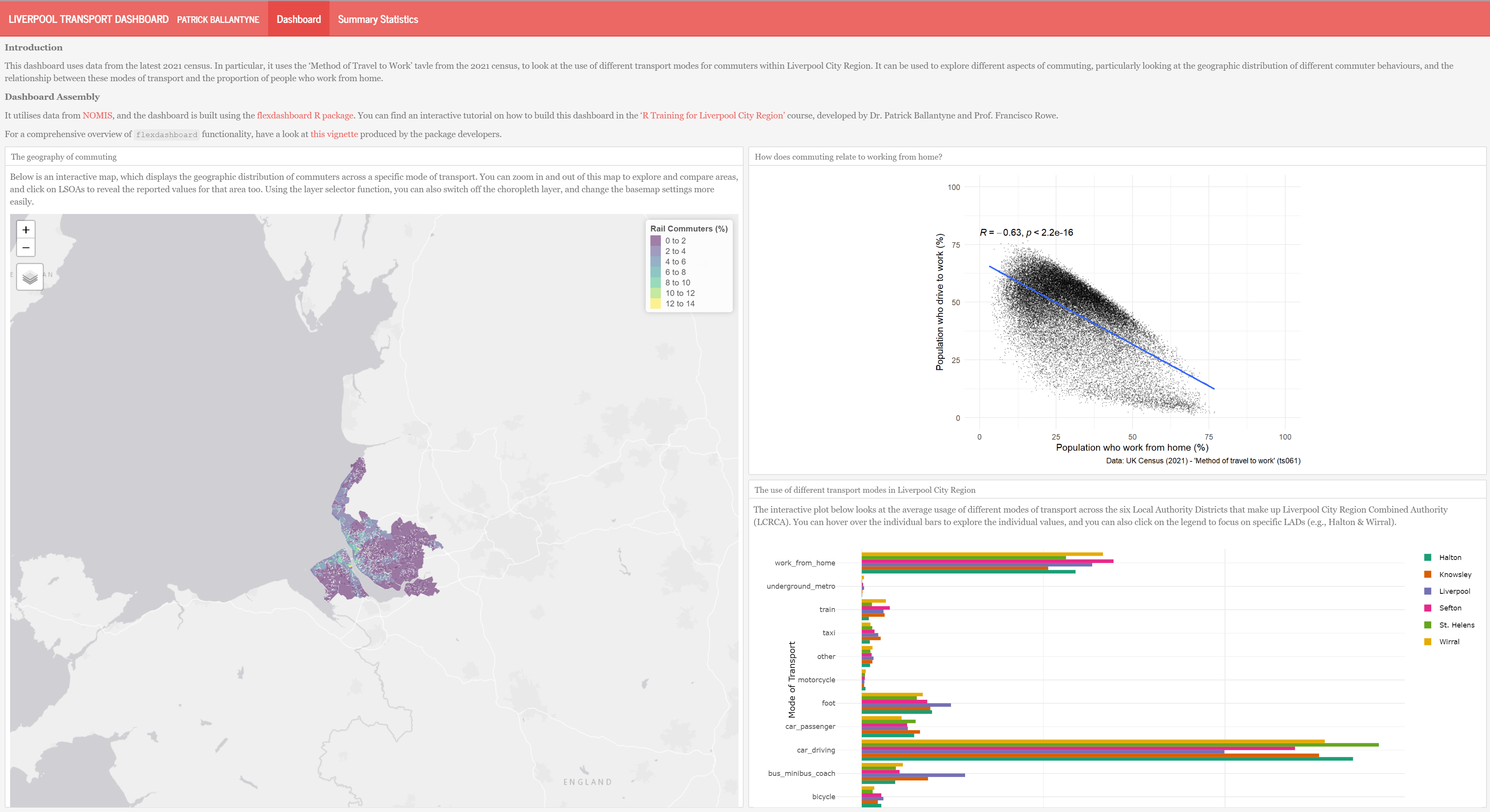
Task: Follow flexdashboard R package link
Action: tap(305, 115)
